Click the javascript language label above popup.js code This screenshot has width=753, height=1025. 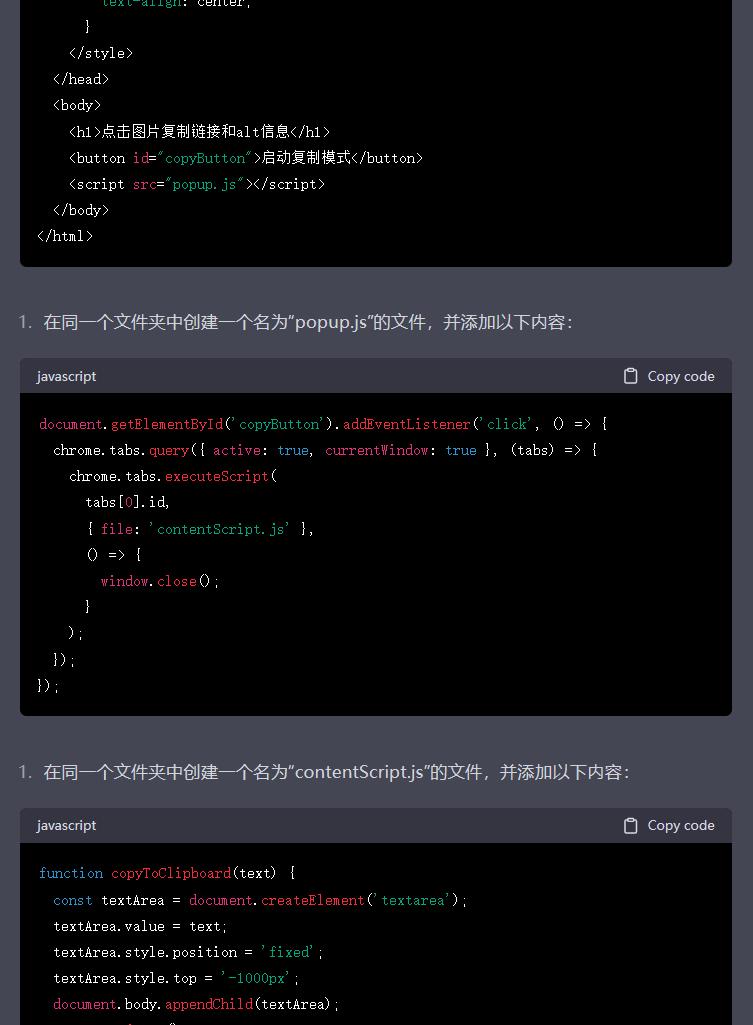pos(66,376)
